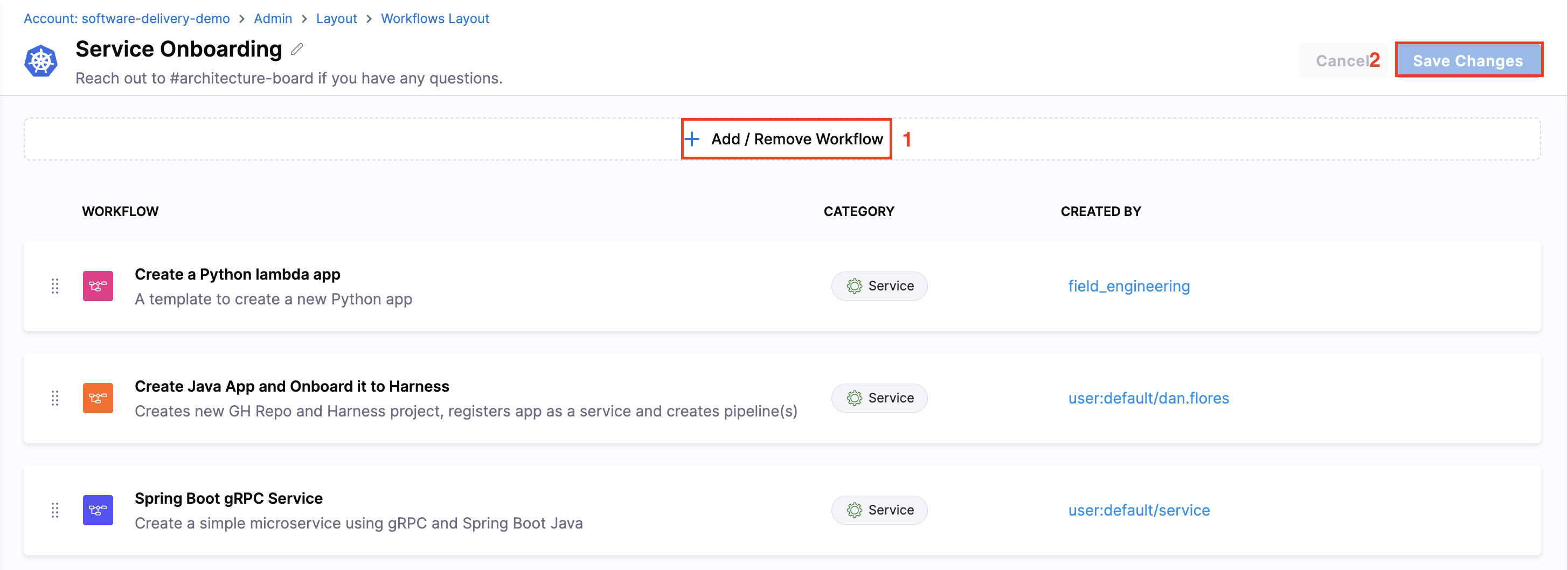Image resolution: width=1568 pixels, height=570 pixels.
Task: Click the Cancel button
Action: coord(1343,60)
